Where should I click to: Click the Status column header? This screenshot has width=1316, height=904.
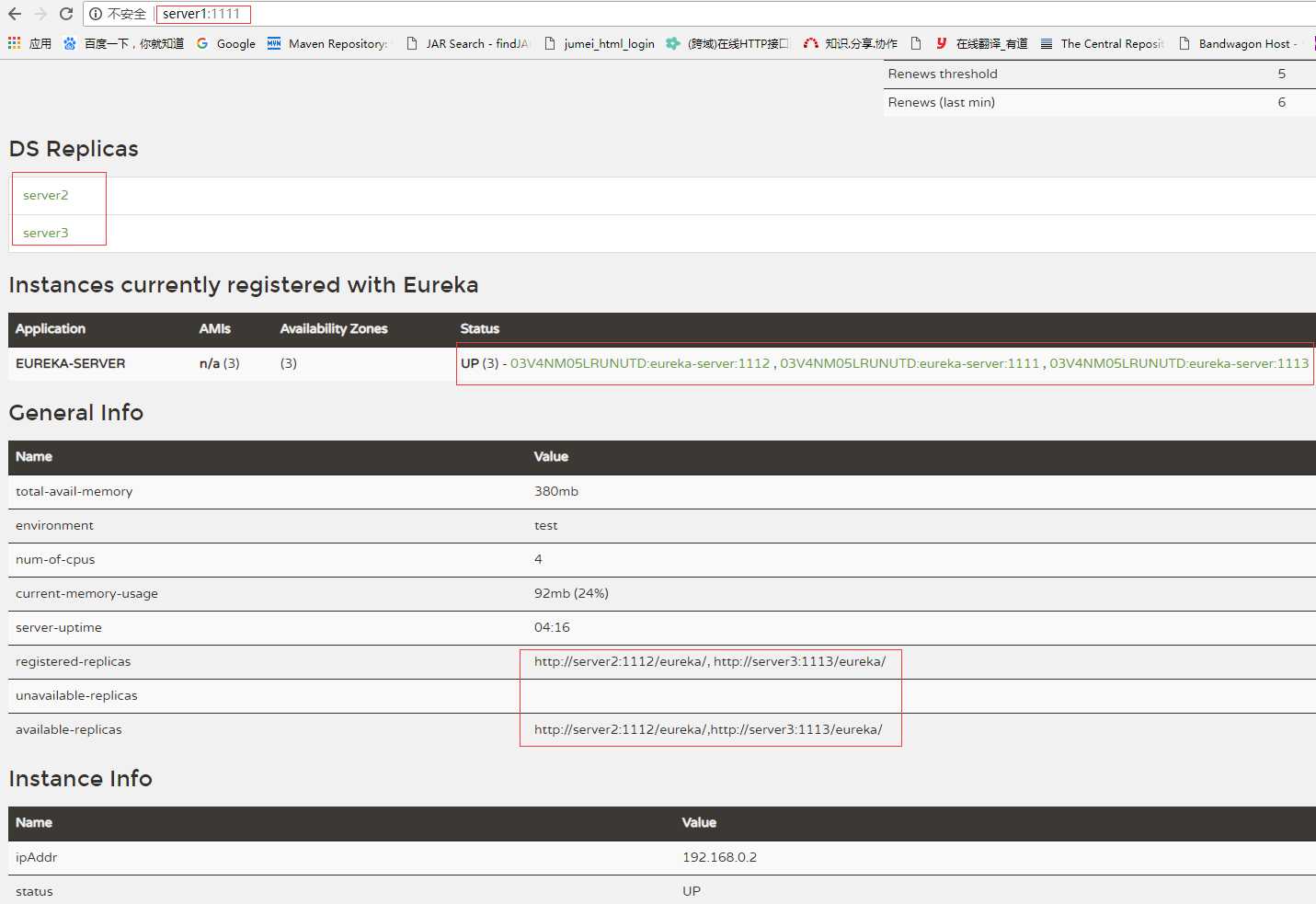(x=480, y=328)
